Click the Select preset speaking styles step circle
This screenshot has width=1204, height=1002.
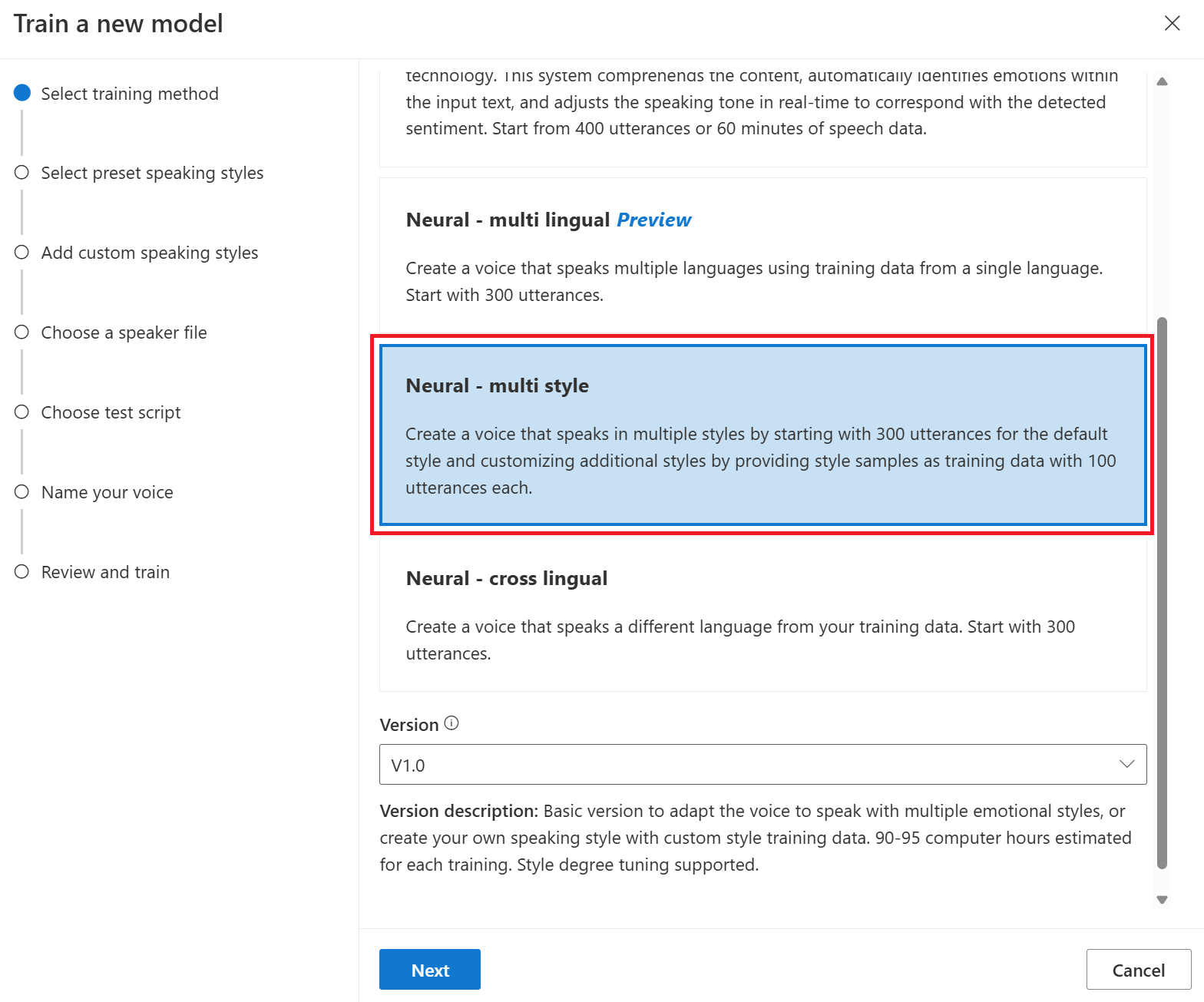22,173
